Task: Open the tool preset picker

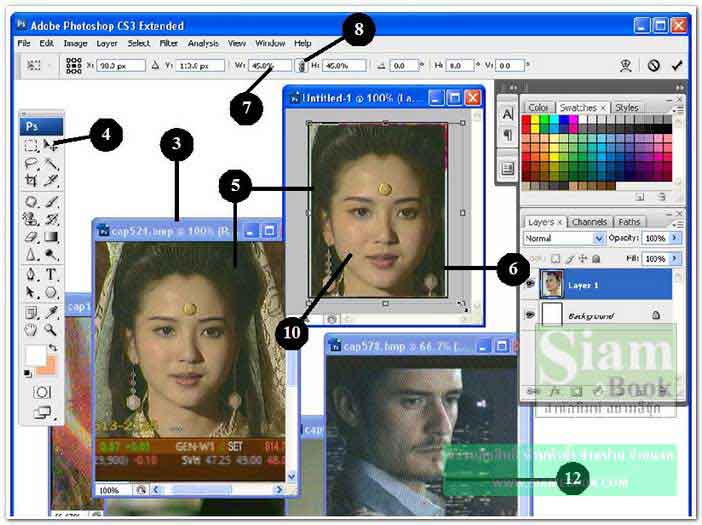Action: 38,66
